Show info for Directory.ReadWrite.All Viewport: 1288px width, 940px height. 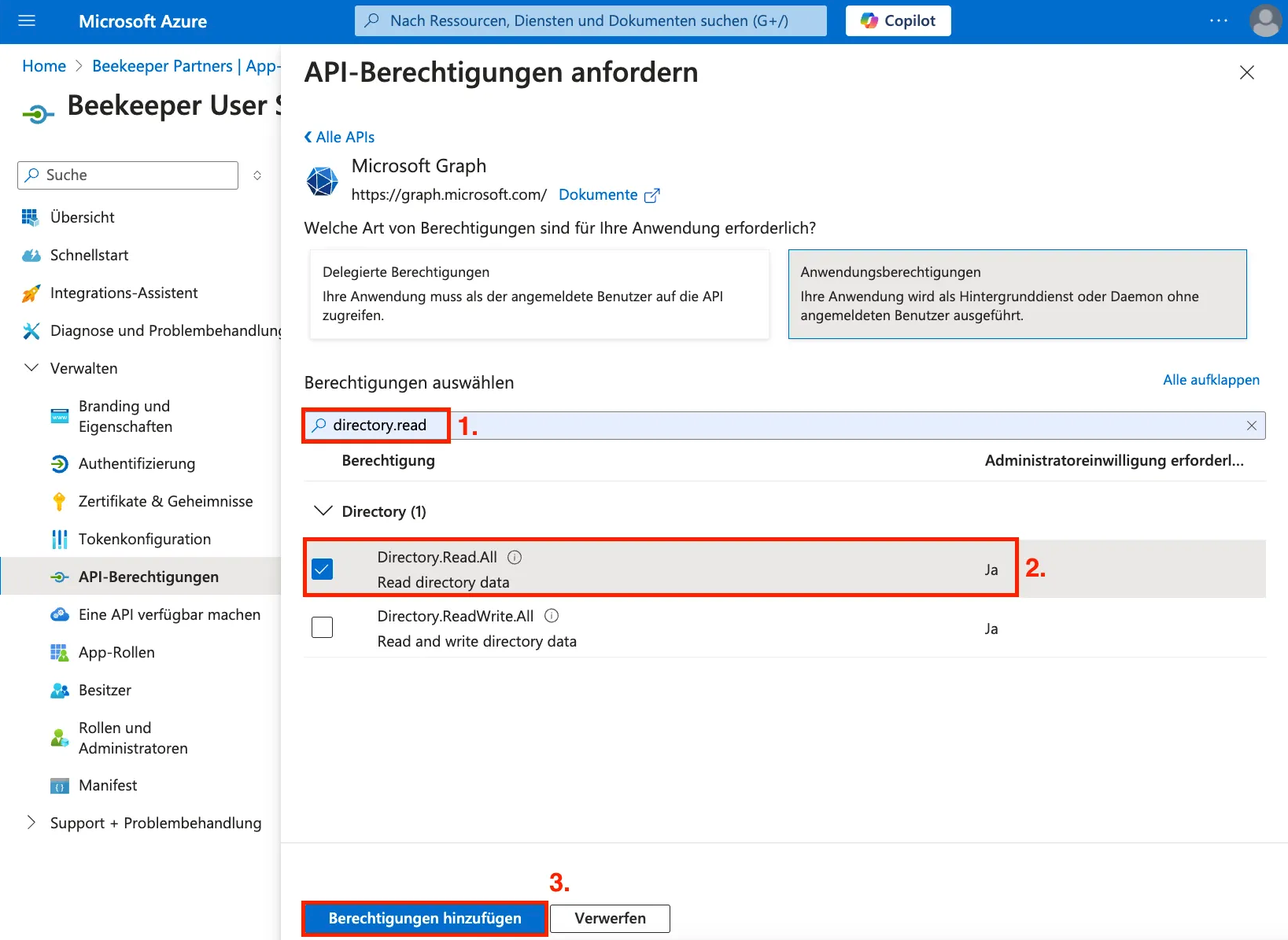(x=552, y=616)
